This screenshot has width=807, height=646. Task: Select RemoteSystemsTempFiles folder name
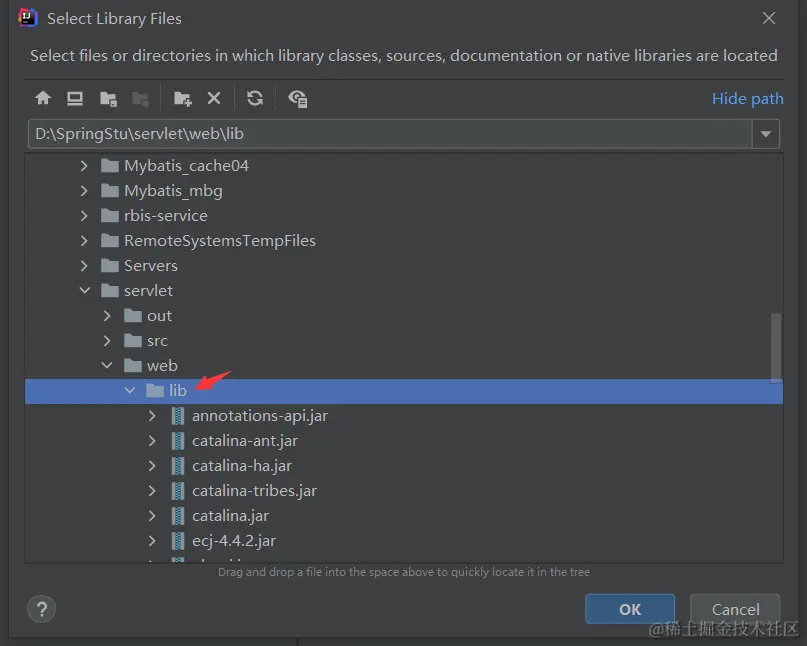[220, 241]
